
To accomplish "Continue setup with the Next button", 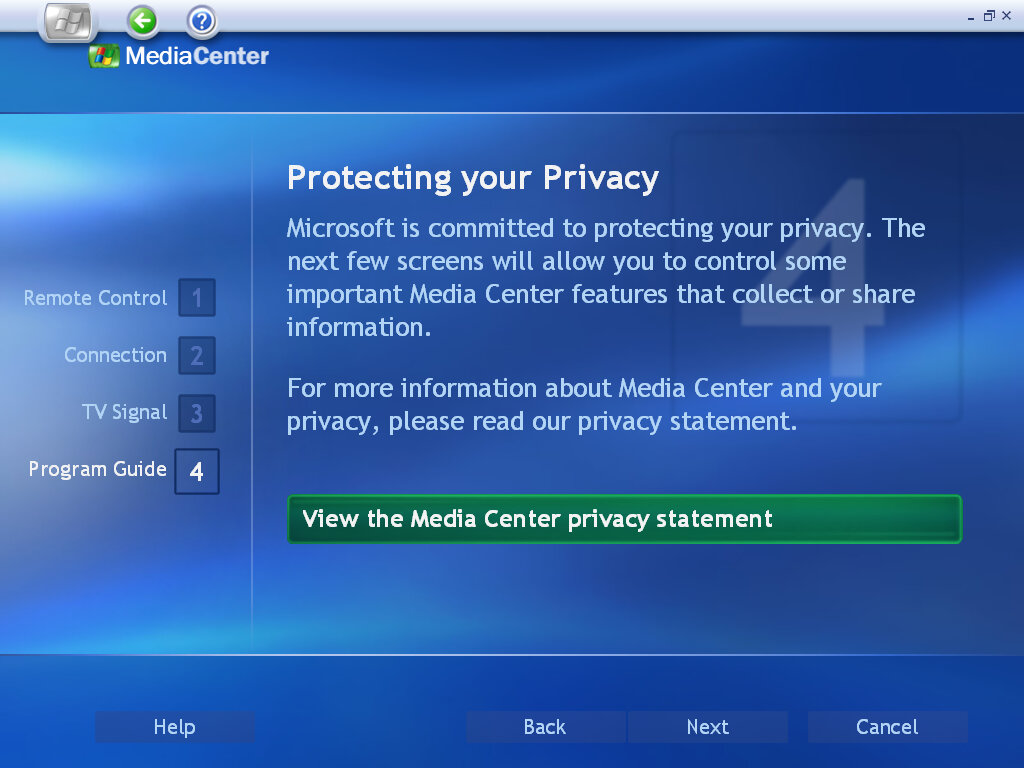I will pos(708,727).
